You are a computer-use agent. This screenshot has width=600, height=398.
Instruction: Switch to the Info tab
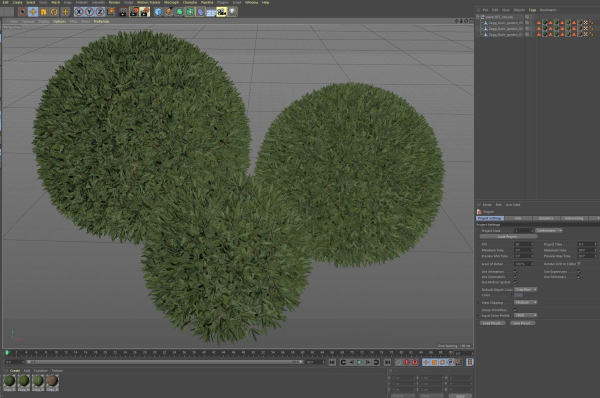pyautogui.click(x=518, y=218)
